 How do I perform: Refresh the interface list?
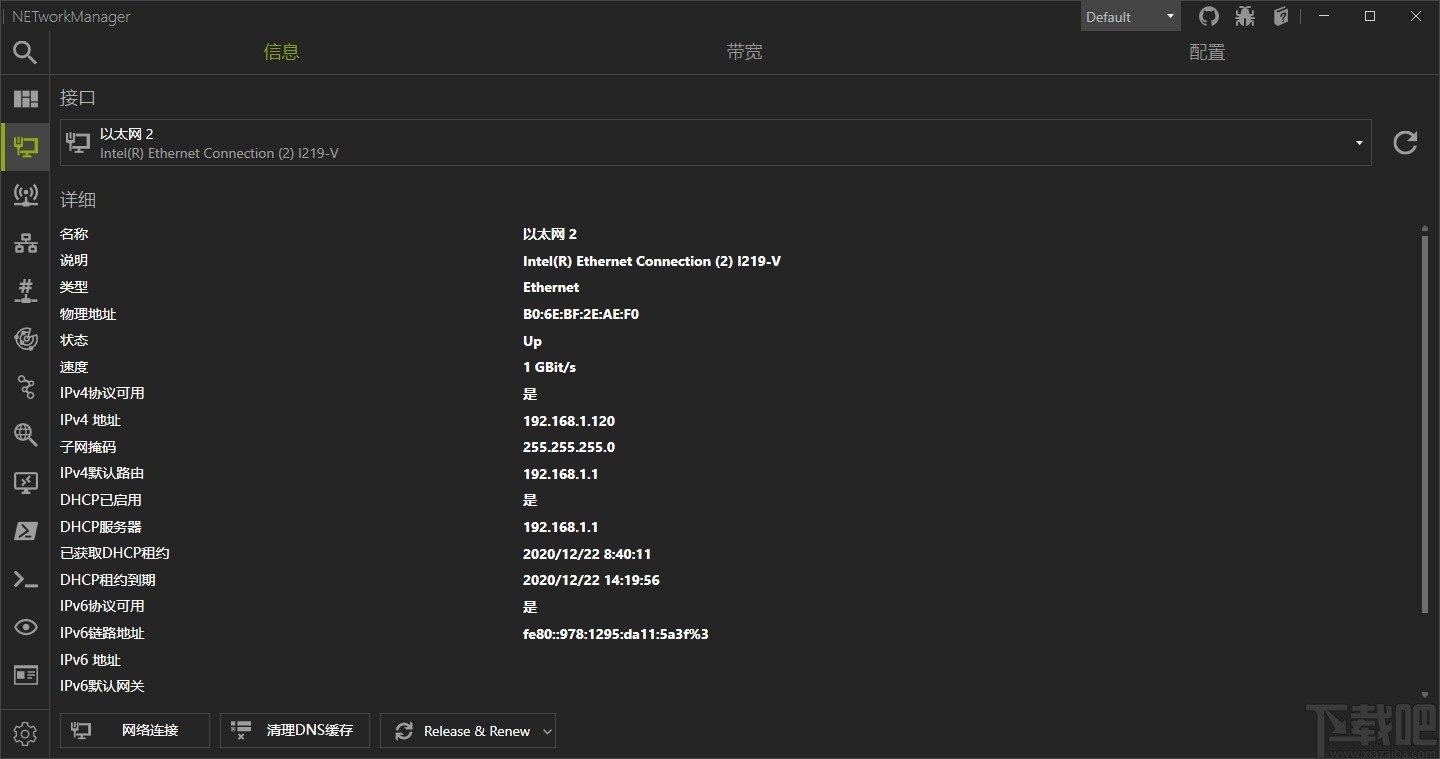(1404, 142)
